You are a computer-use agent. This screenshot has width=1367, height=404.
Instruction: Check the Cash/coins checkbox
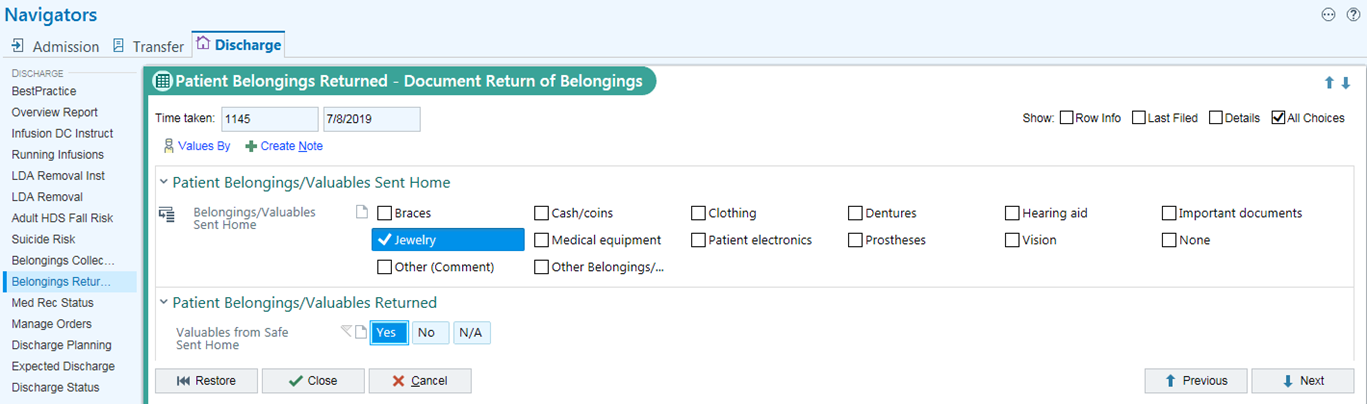pyautogui.click(x=542, y=213)
